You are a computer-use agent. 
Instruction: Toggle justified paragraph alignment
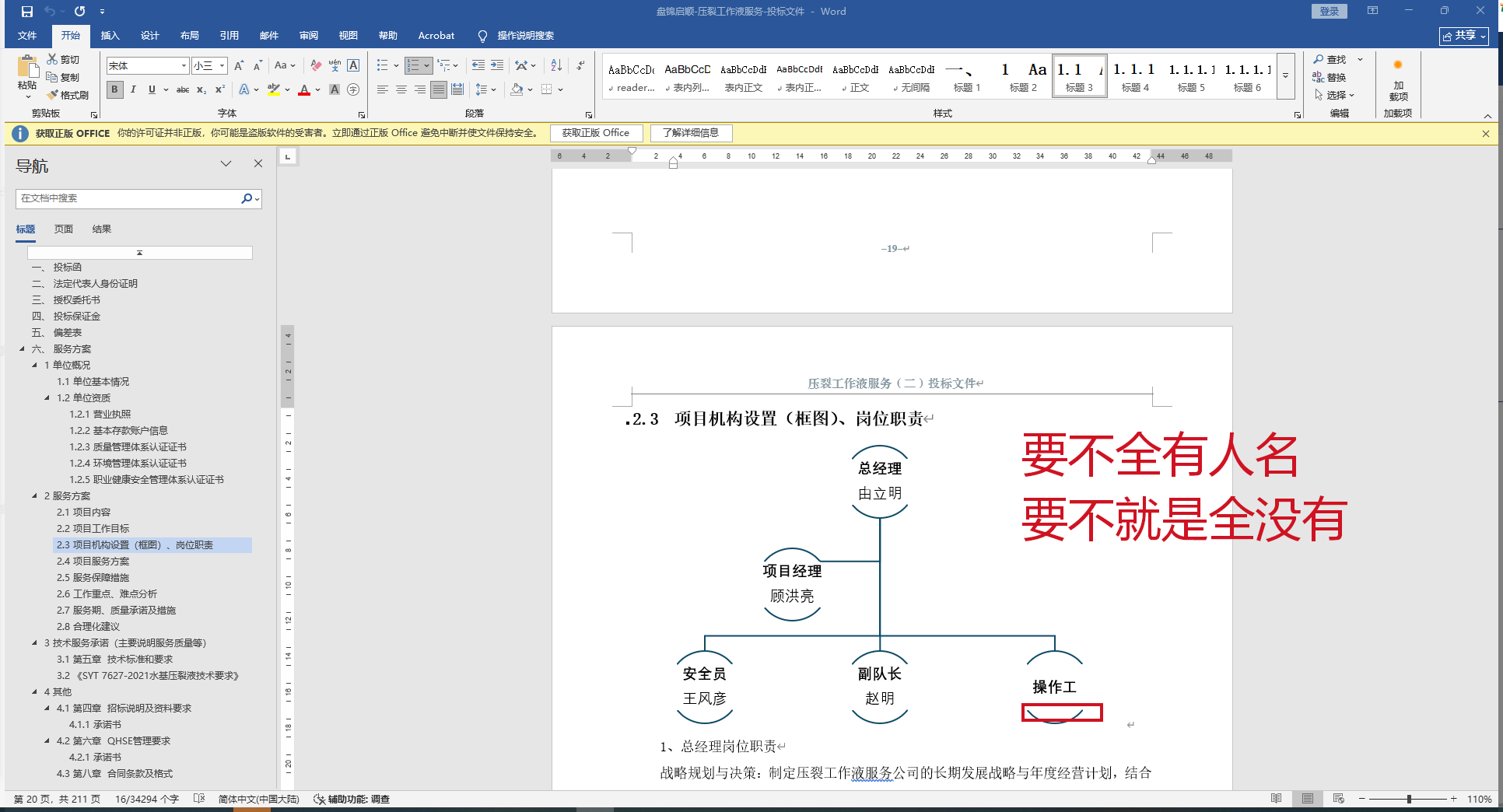(x=439, y=89)
